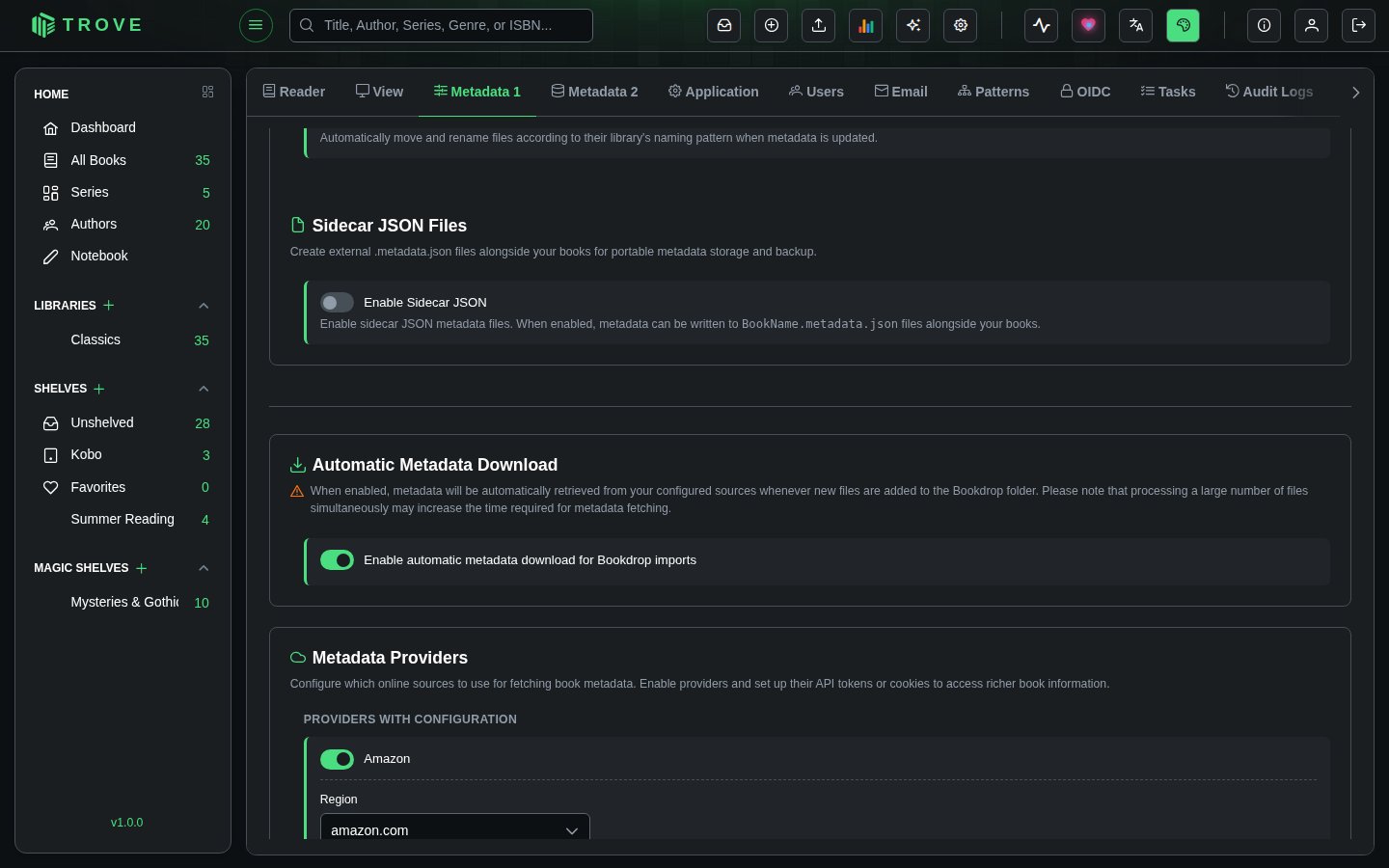The width and height of the screenshot is (1389, 868).
Task: Switch to the Reader tab
Action: tap(294, 92)
